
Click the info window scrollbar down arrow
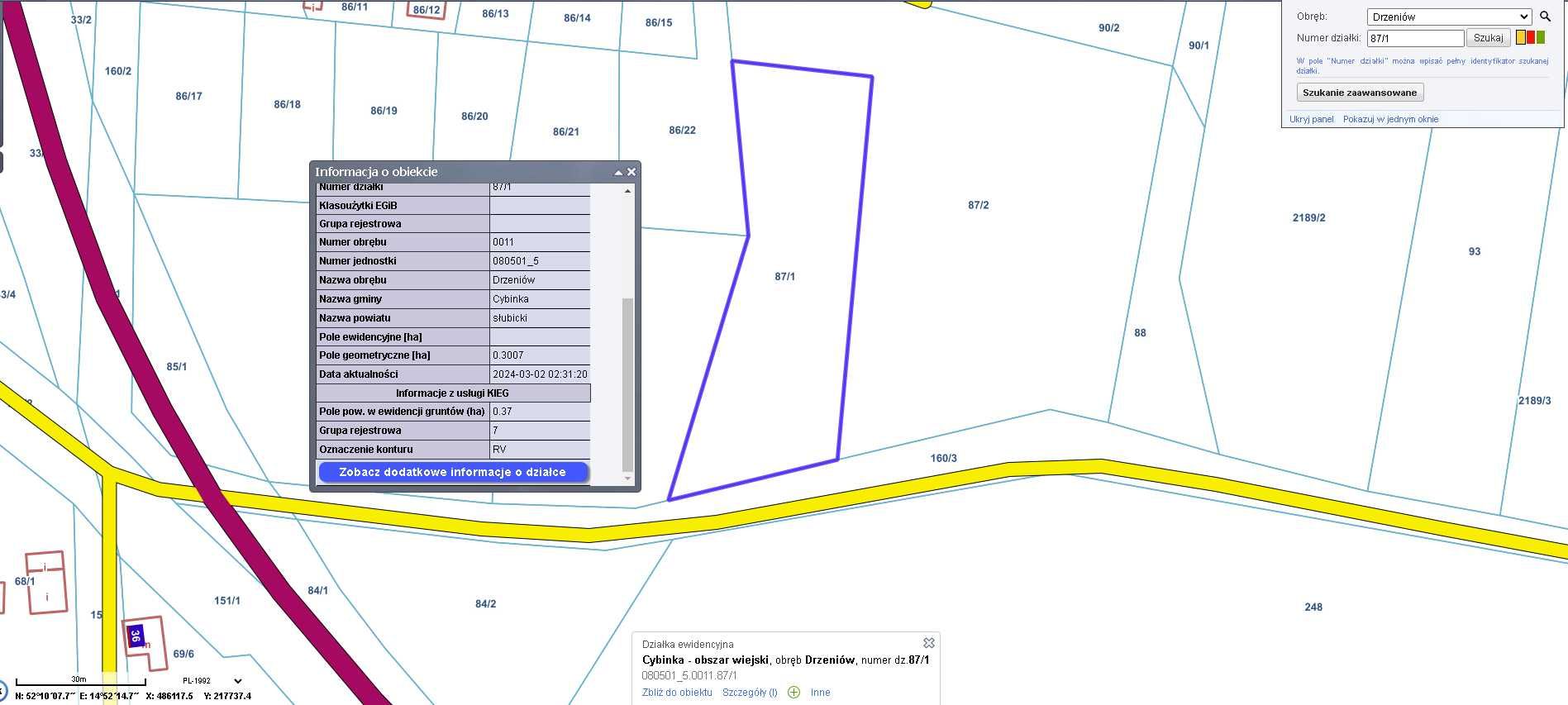[627, 479]
